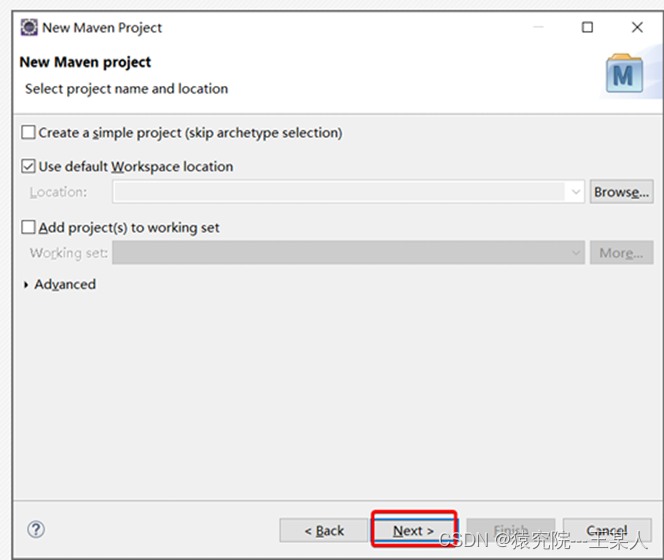Proceed with the Next > button
Screen dimensions: 664x560
[x=414, y=530]
